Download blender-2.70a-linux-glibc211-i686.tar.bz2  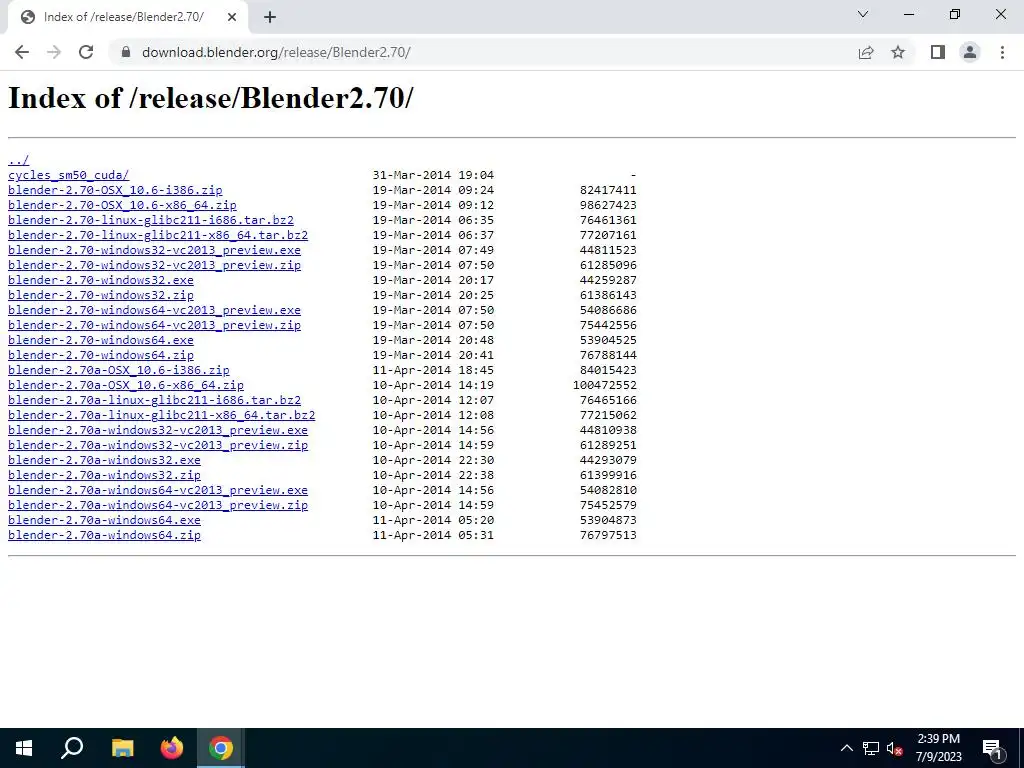(155, 400)
